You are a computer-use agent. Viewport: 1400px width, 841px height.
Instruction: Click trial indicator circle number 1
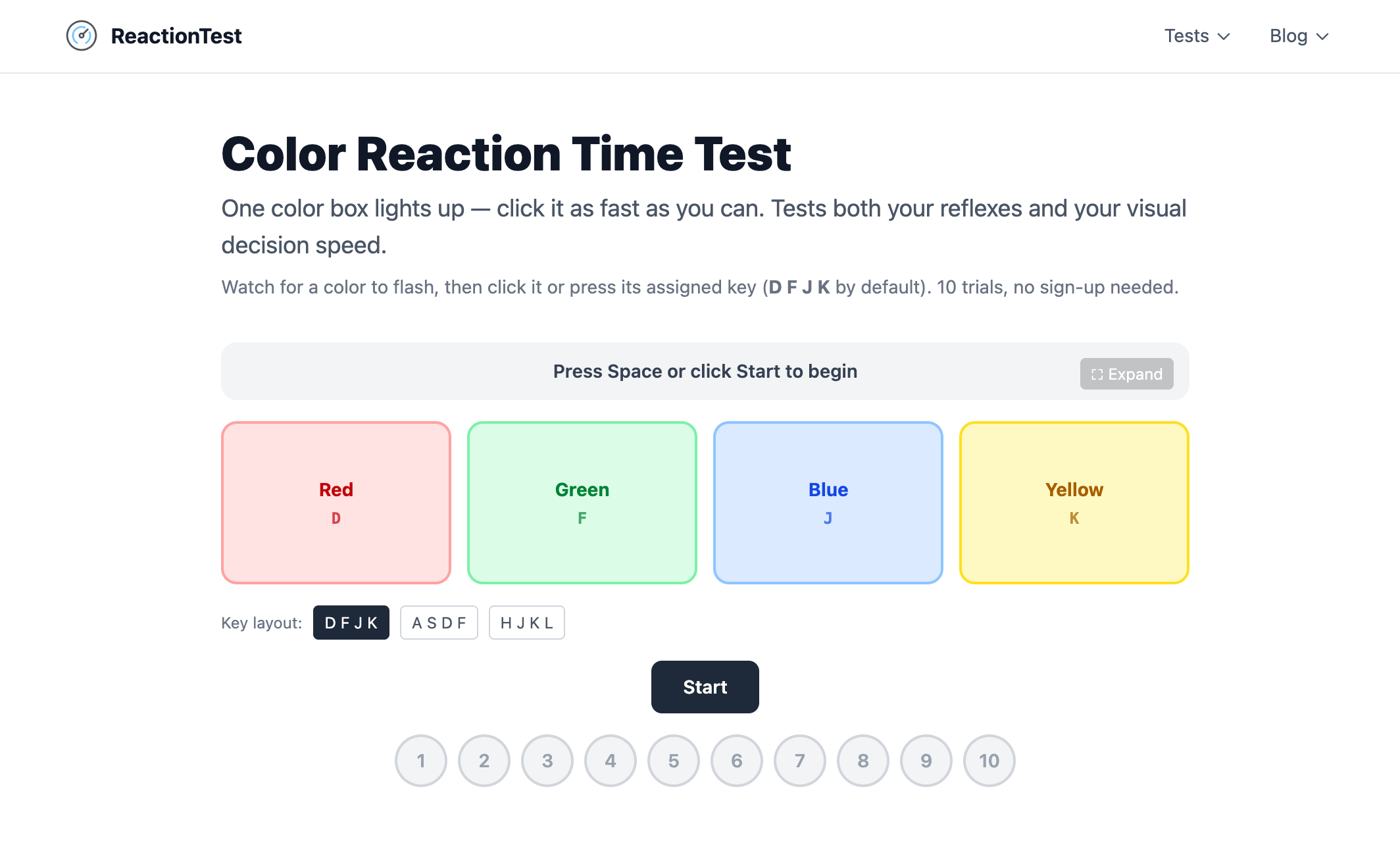click(x=421, y=761)
